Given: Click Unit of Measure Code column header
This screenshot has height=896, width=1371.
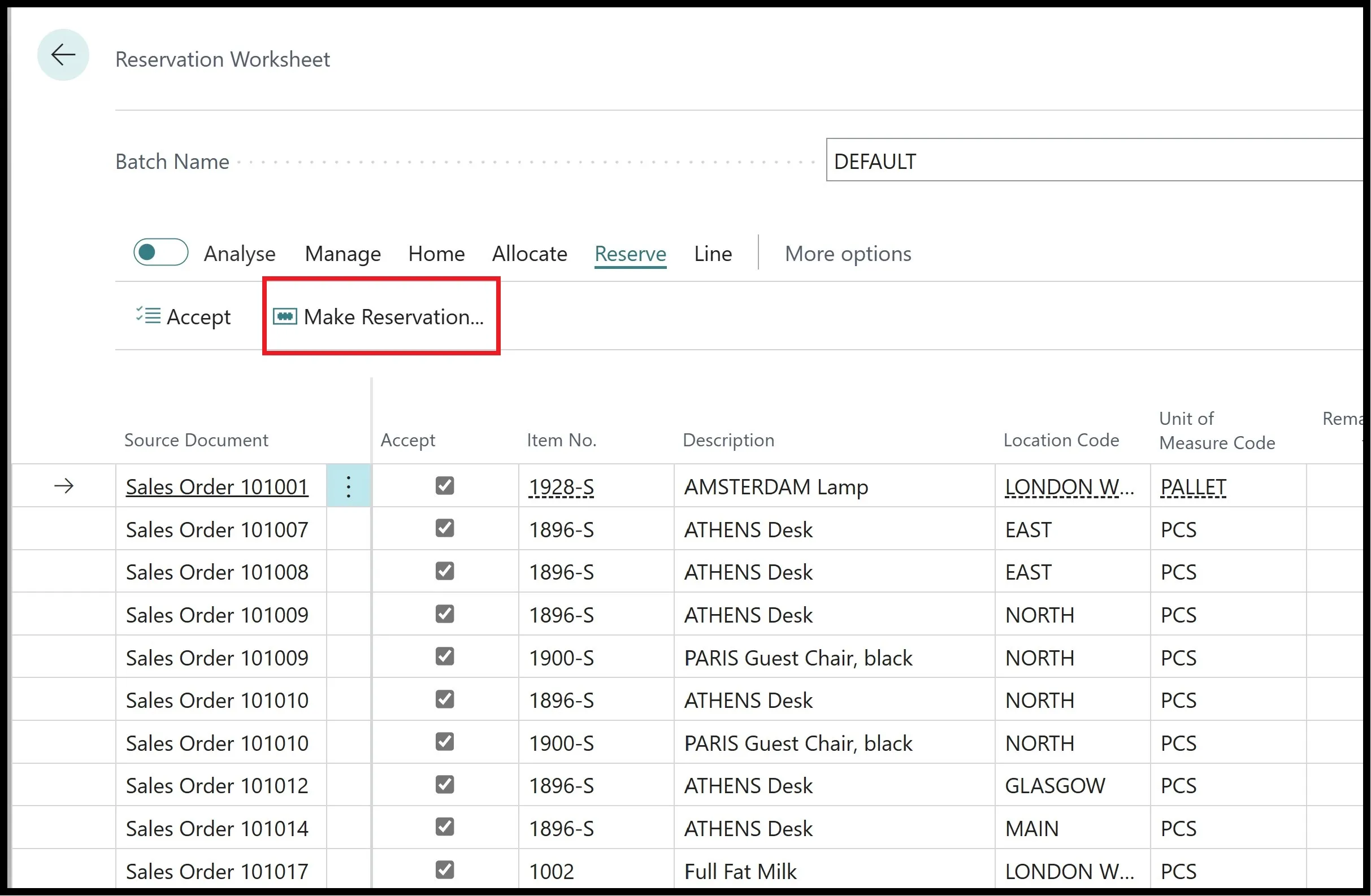Looking at the screenshot, I should tap(1217, 430).
